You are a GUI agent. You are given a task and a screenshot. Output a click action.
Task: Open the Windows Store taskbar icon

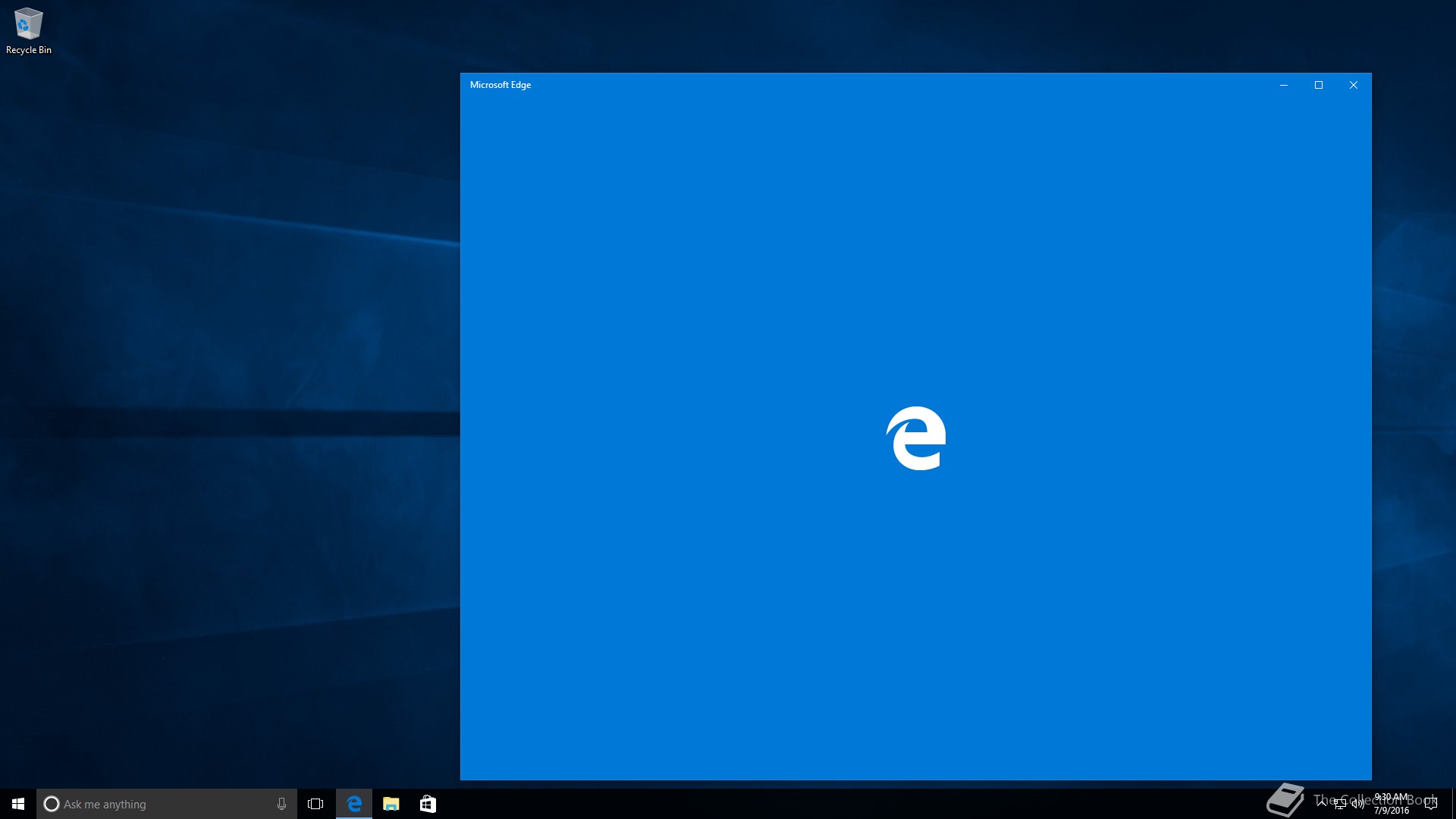[428, 804]
